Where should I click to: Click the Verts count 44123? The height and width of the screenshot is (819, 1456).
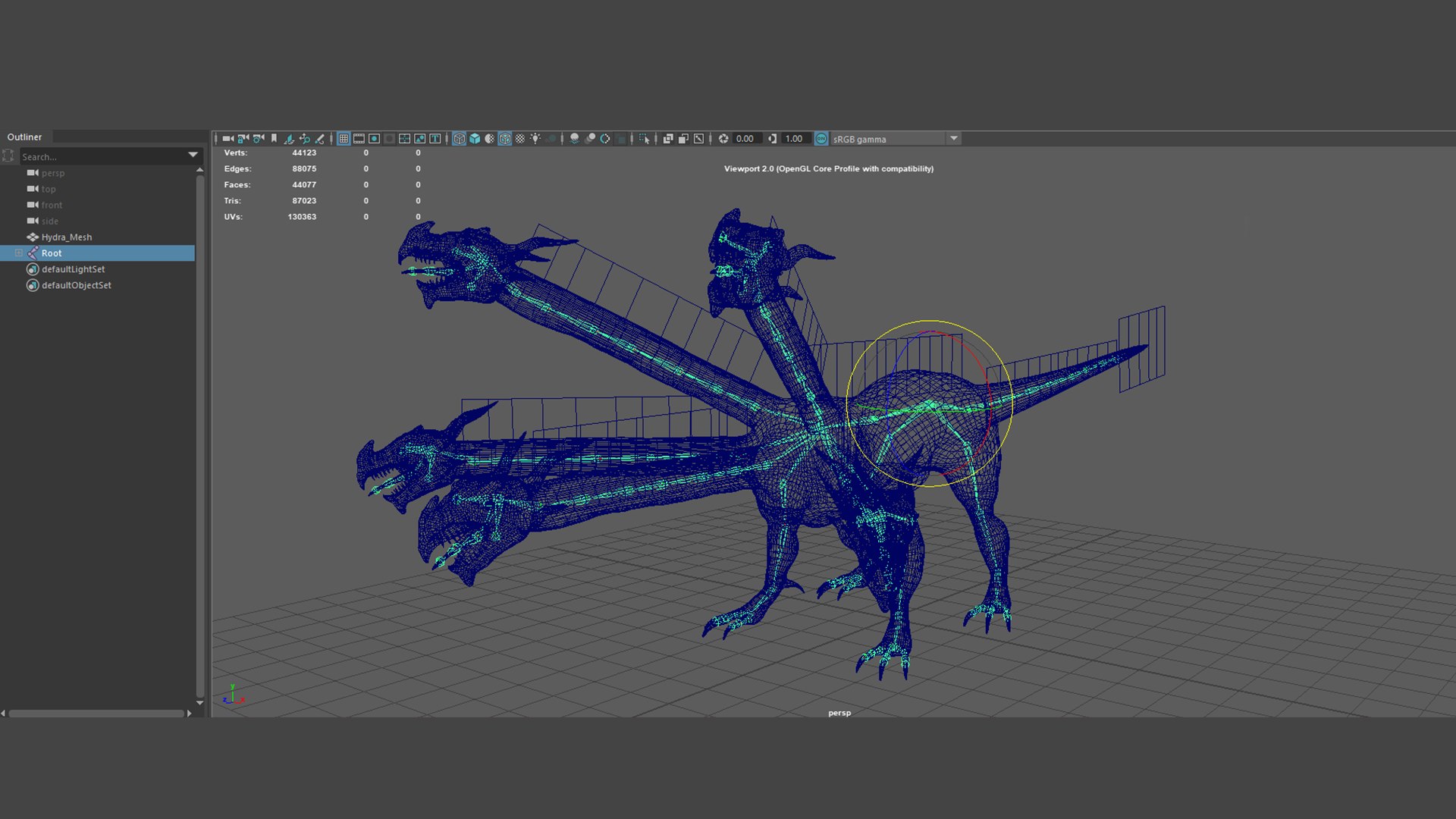point(304,152)
